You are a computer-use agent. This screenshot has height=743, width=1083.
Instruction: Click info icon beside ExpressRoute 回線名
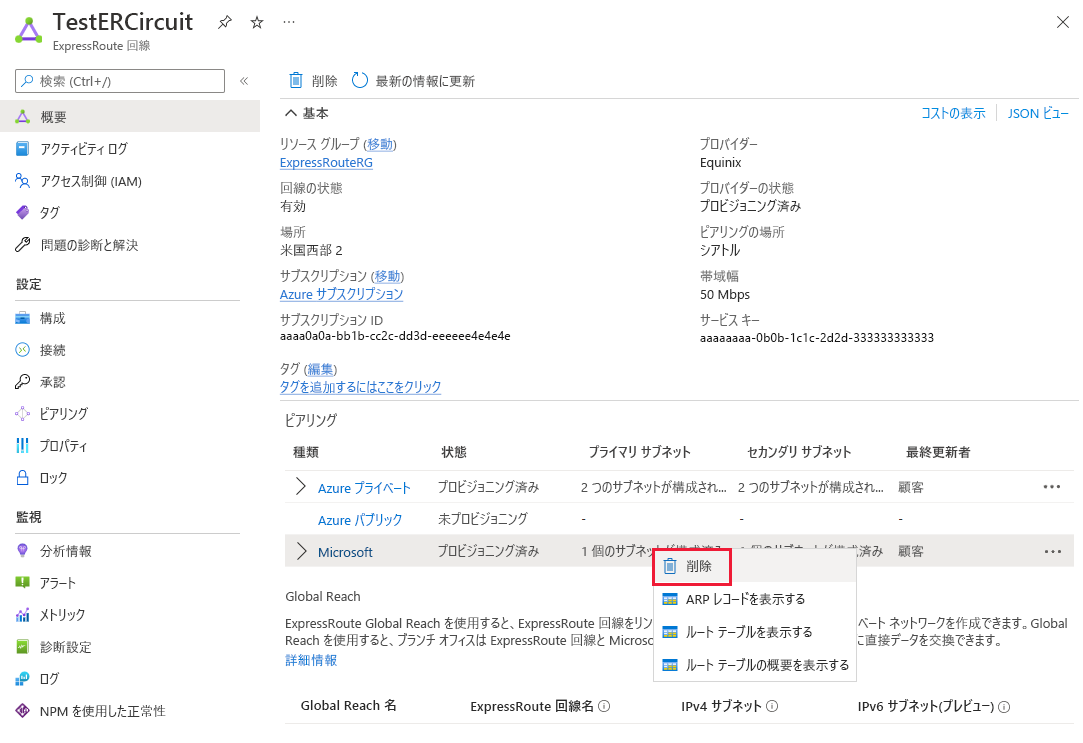(604, 706)
